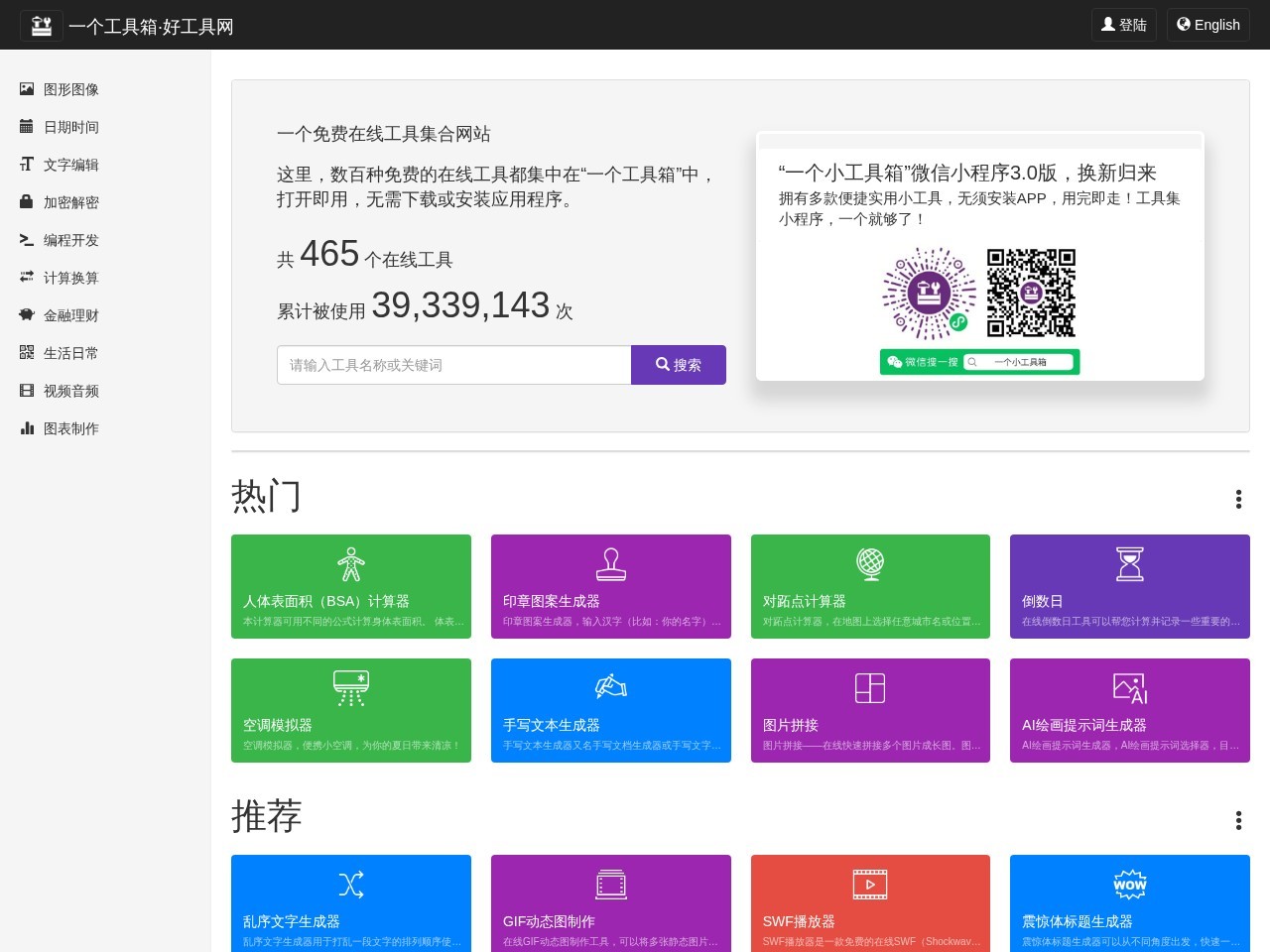This screenshot has width=1270, height=952.
Task: Open the 图形图像 category in sidebar
Action: 60,89
